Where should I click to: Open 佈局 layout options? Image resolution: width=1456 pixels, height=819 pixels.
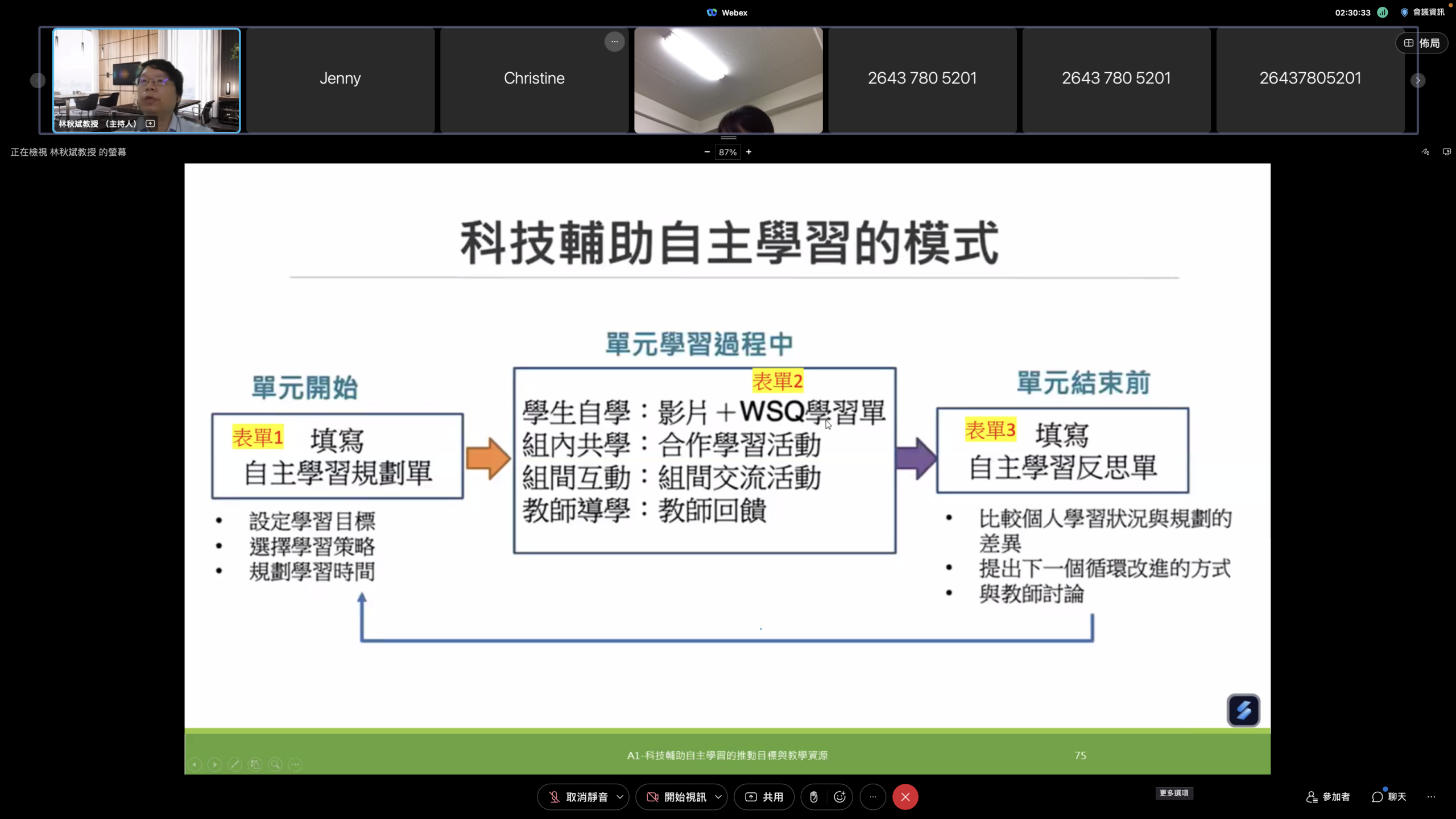click(1421, 43)
